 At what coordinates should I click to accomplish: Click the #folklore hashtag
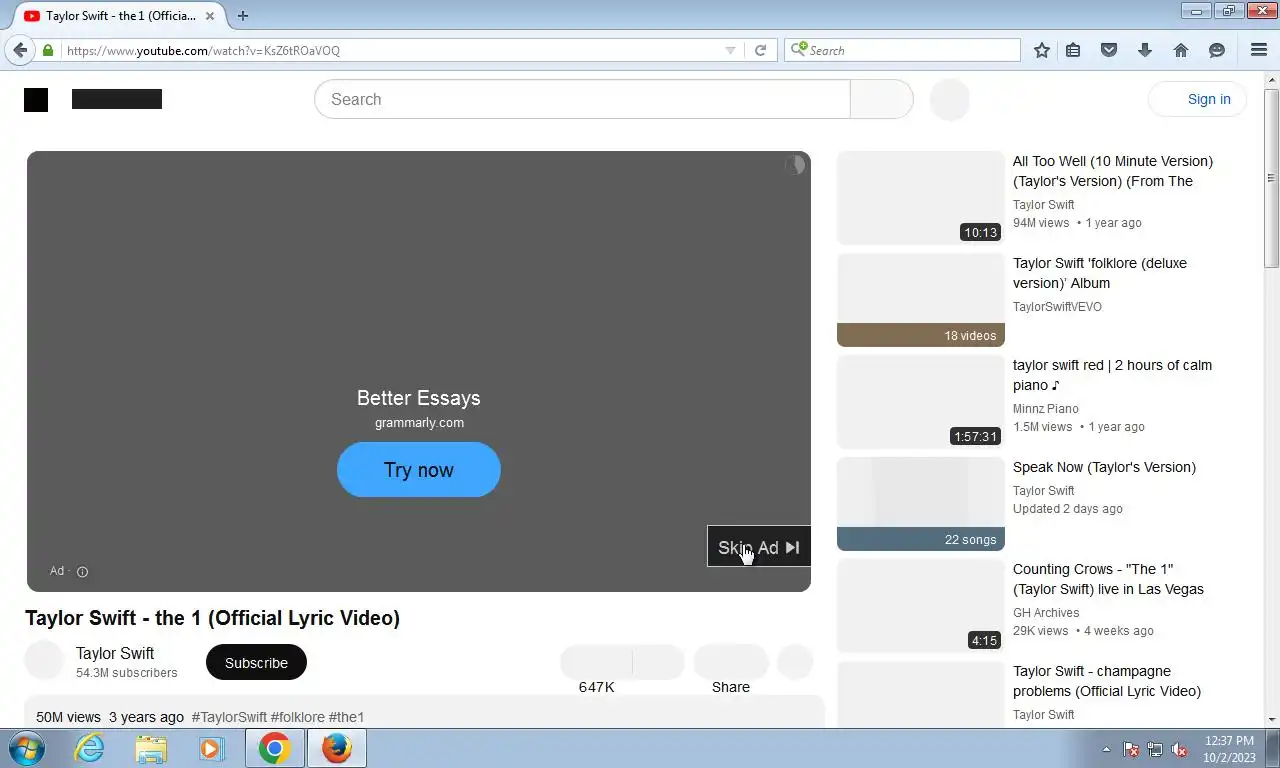click(x=298, y=717)
